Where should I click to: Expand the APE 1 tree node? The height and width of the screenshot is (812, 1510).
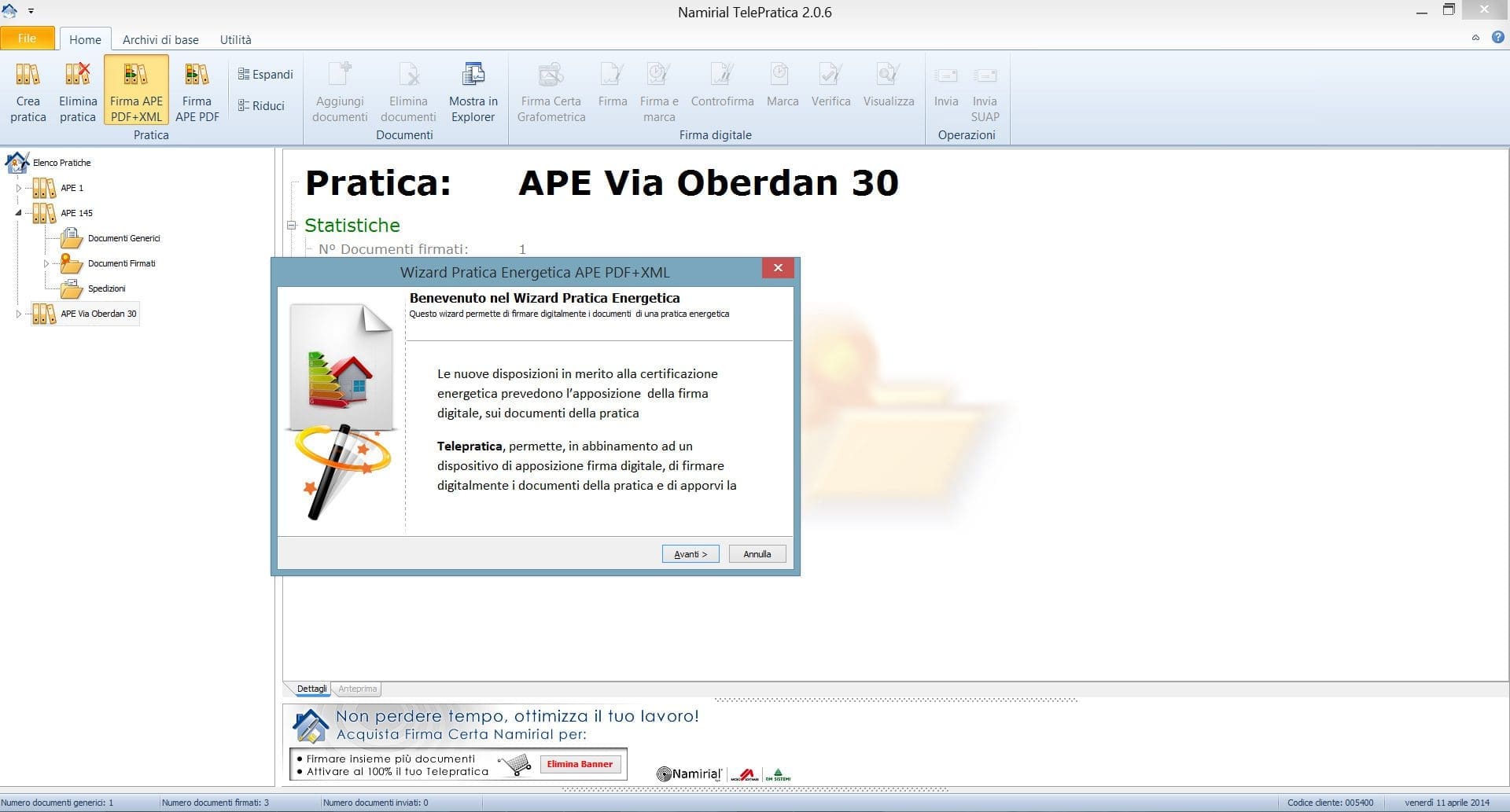(19, 188)
